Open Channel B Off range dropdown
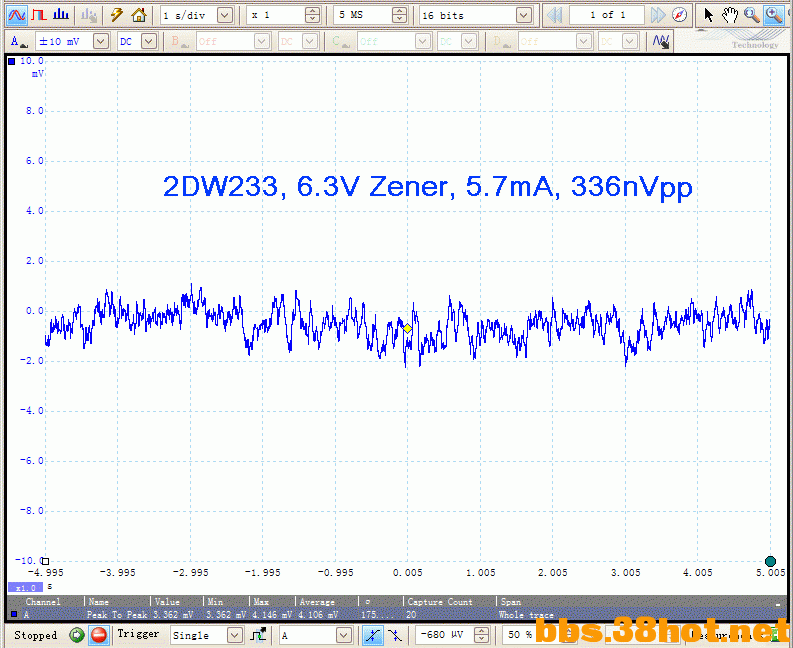 point(262,41)
